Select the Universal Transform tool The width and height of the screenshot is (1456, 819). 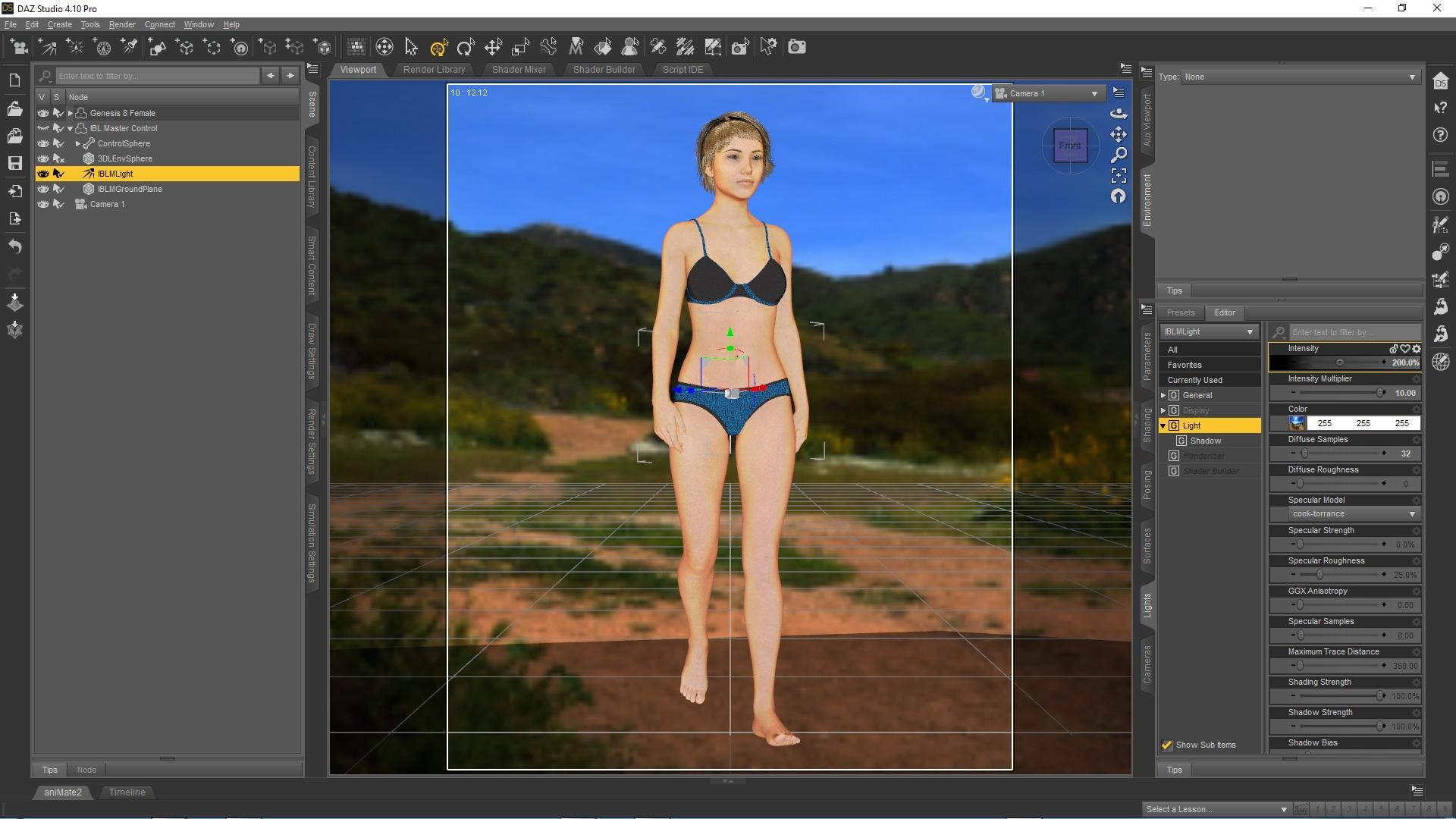[x=438, y=47]
